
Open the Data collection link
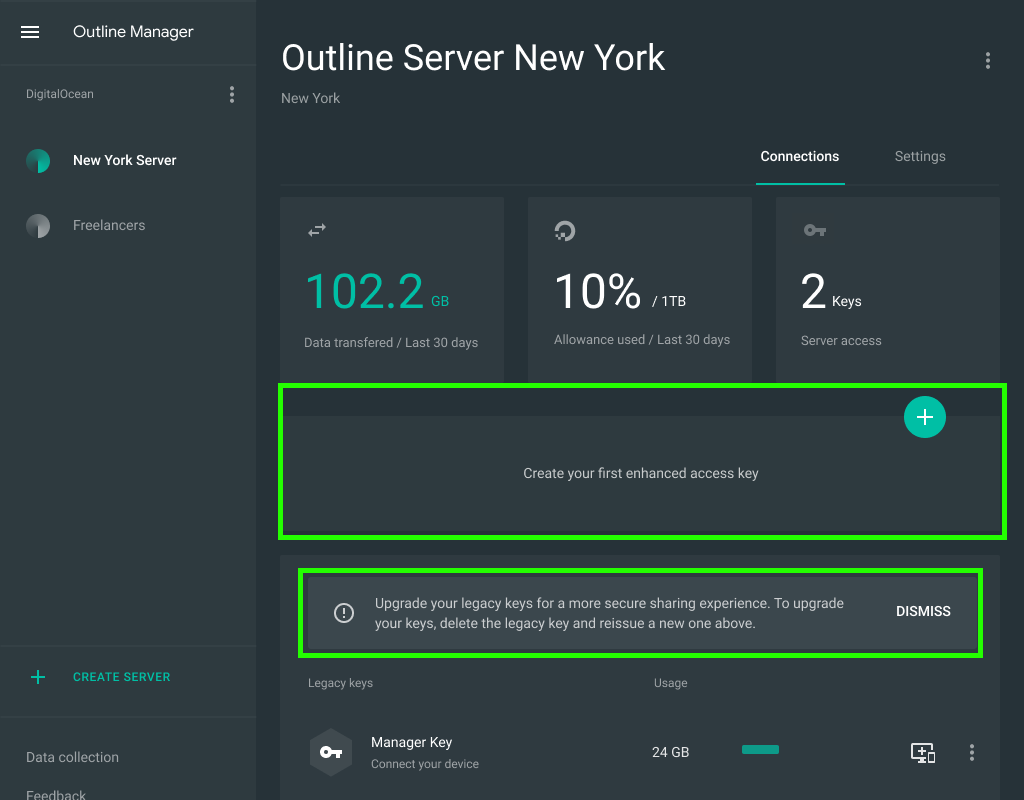coord(72,757)
